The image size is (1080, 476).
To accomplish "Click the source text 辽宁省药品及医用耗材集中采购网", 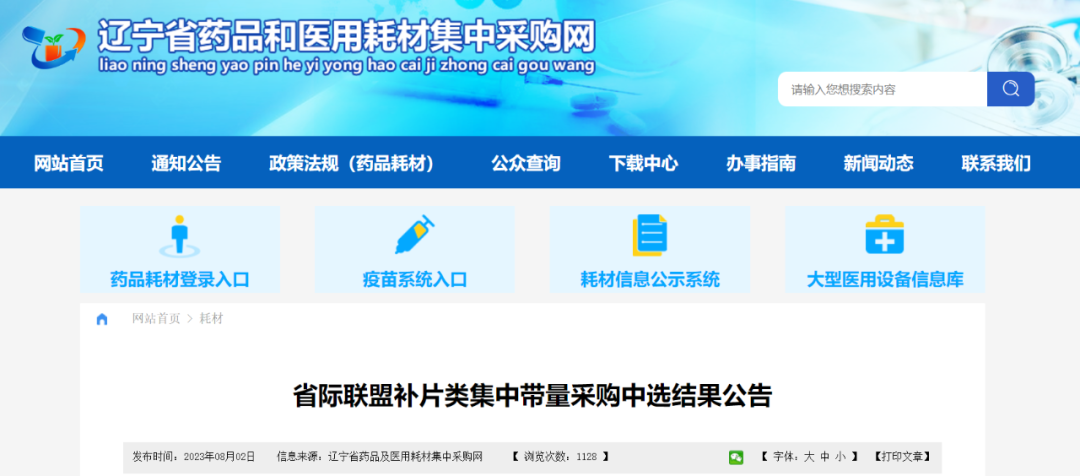I will (x=406, y=457).
